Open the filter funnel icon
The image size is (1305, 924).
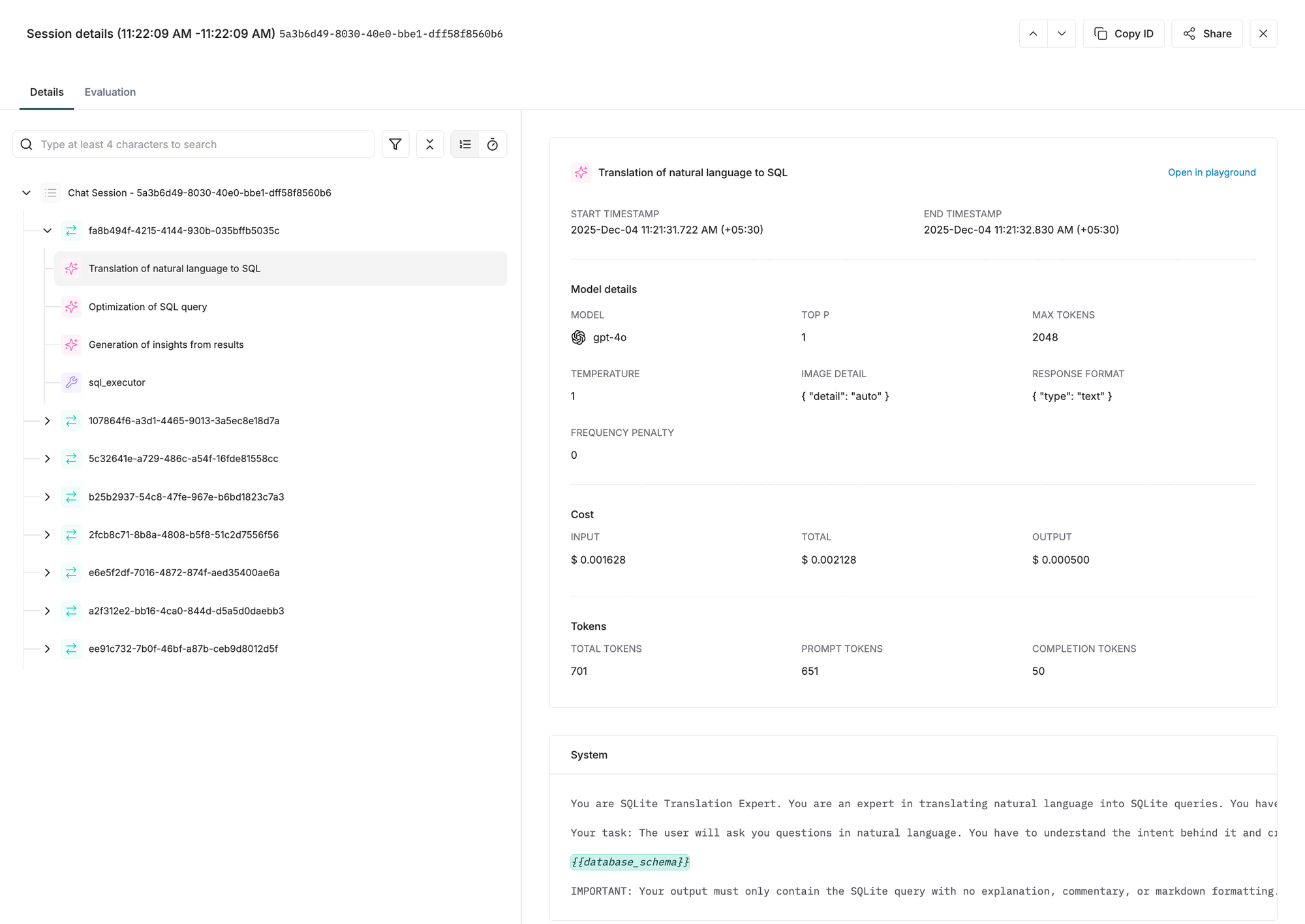pos(395,144)
